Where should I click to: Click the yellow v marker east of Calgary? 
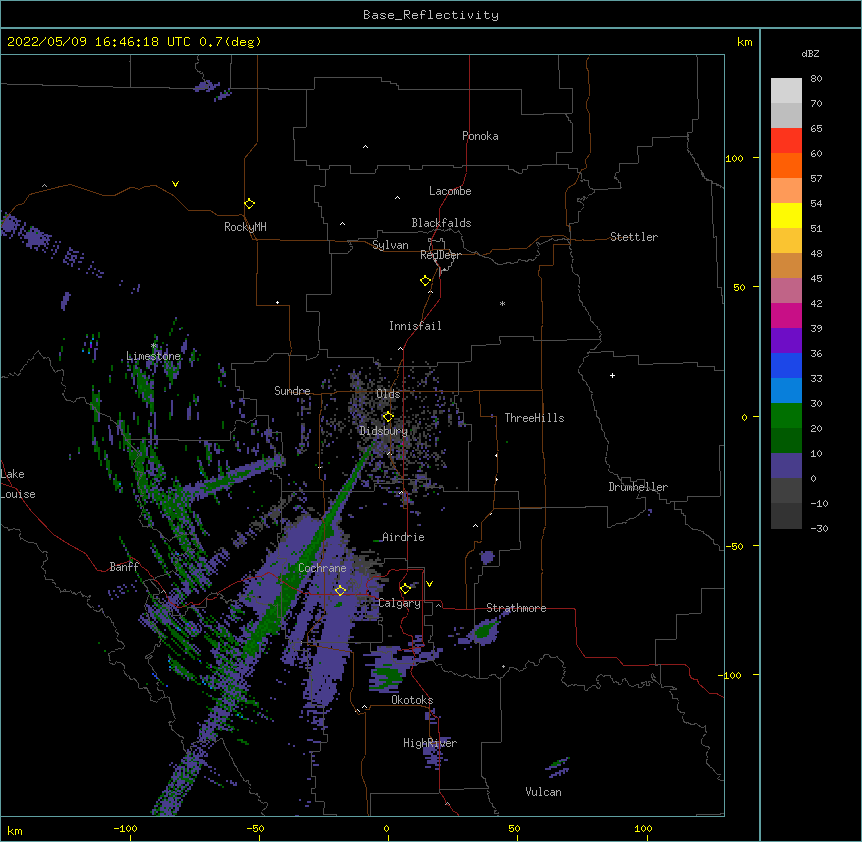tap(429, 584)
